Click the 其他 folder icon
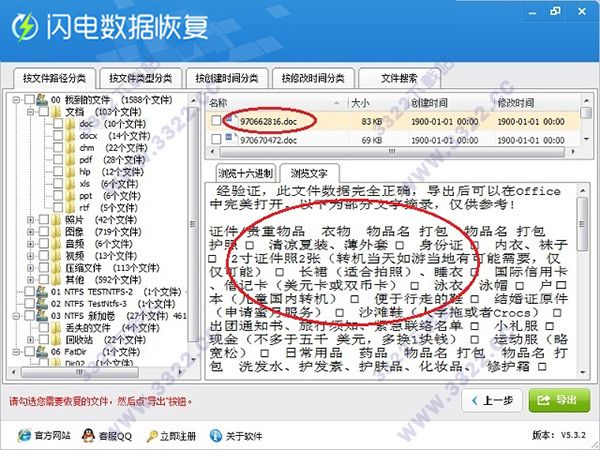The height and width of the screenshot is (450, 600). 56,280
